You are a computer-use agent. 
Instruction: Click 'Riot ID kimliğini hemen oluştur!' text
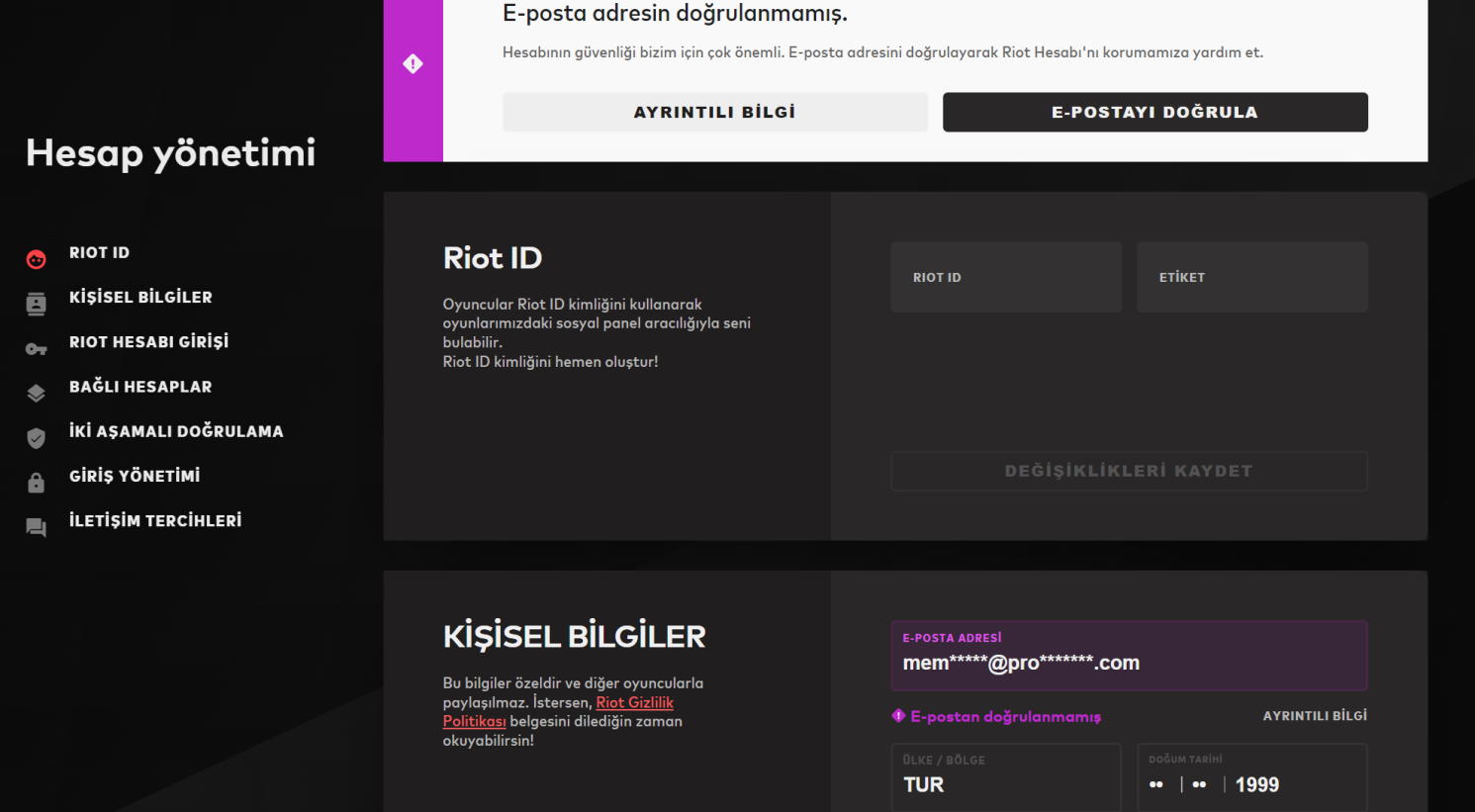coord(550,362)
